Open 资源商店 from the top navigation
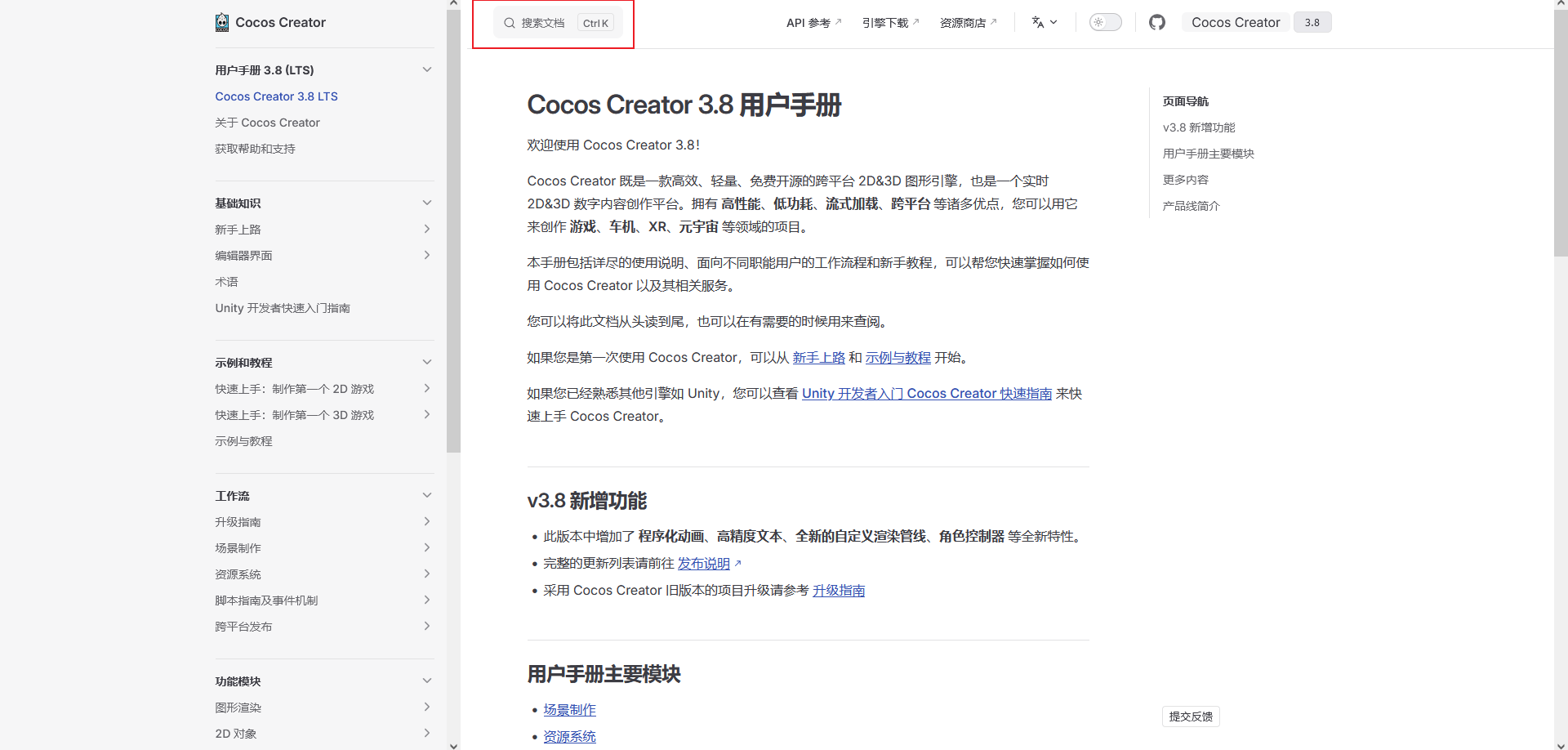Image resolution: width=1568 pixels, height=750 pixels. 964,22
